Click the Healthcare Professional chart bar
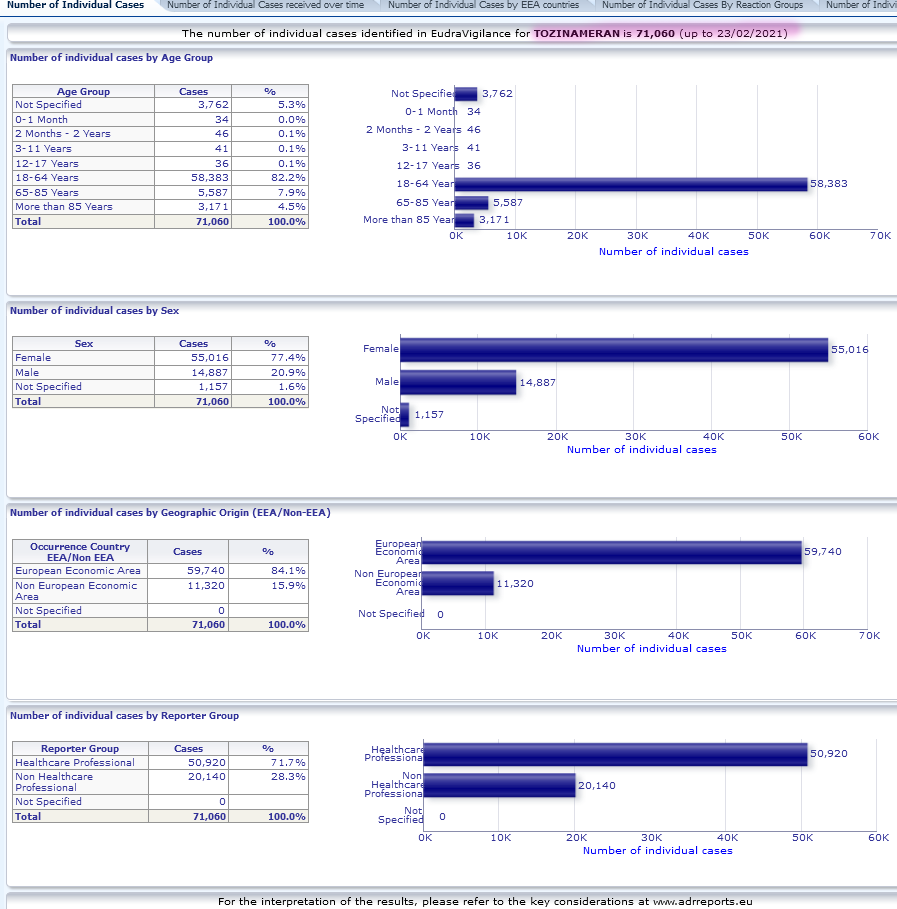The image size is (897, 909). coord(615,754)
